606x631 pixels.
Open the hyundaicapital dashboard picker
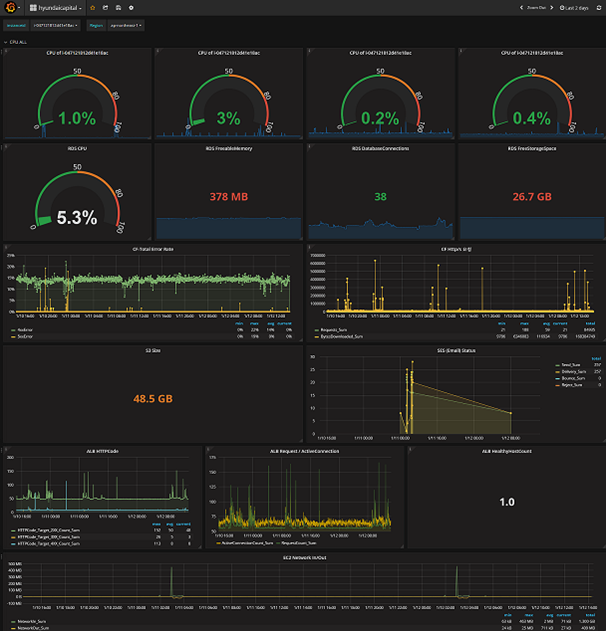(55, 8)
